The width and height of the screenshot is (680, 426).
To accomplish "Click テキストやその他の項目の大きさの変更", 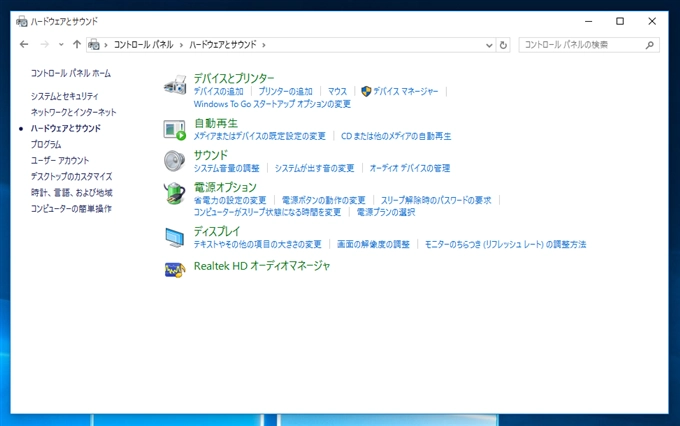I will click(x=258, y=244).
